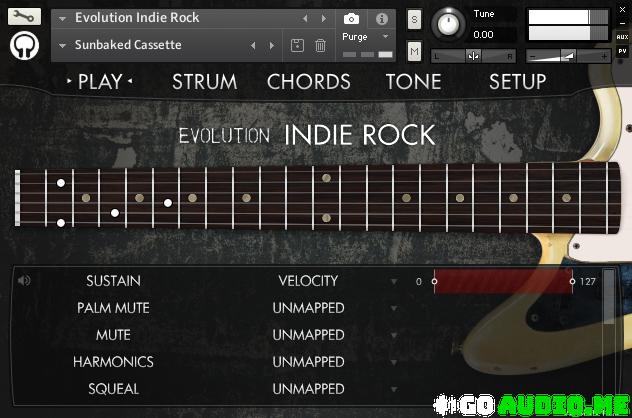Image resolution: width=632 pixels, height=418 pixels.
Task: Select the PALM MUTE articulation
Action: [113, 308]
